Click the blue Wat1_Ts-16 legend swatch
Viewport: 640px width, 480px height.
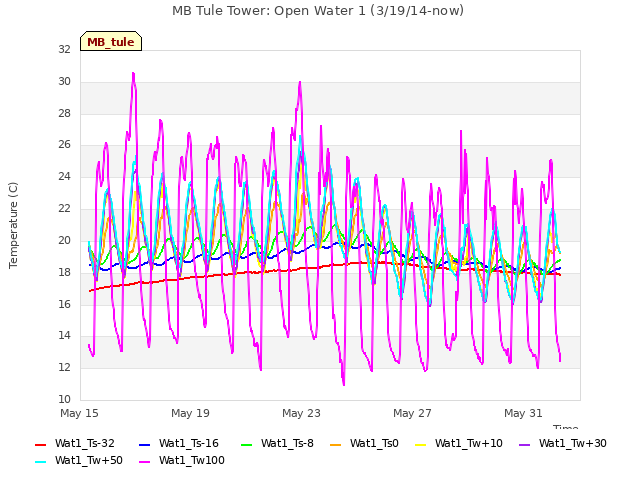pyautogui.click(x=144, y=444)
